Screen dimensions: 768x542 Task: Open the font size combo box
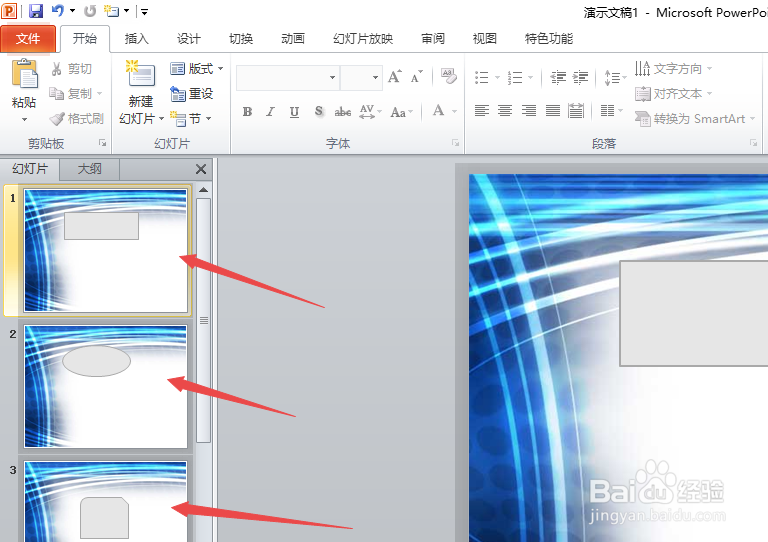click(x=361, y=77)
